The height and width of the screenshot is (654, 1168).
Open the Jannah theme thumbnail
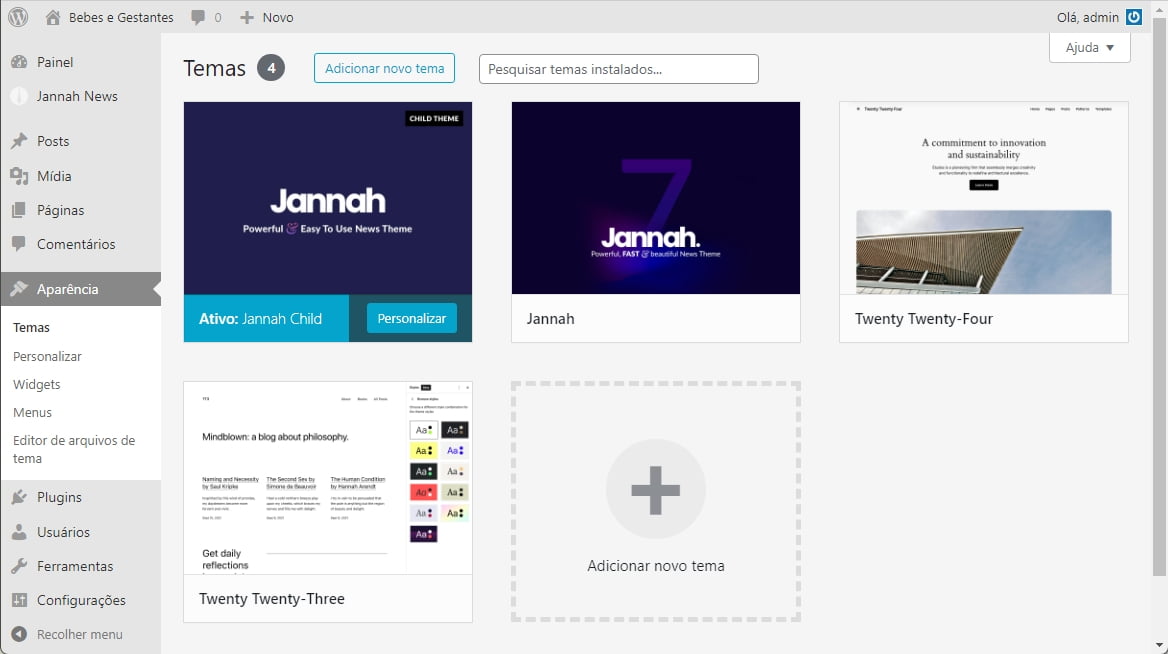[x=656, y=198]
